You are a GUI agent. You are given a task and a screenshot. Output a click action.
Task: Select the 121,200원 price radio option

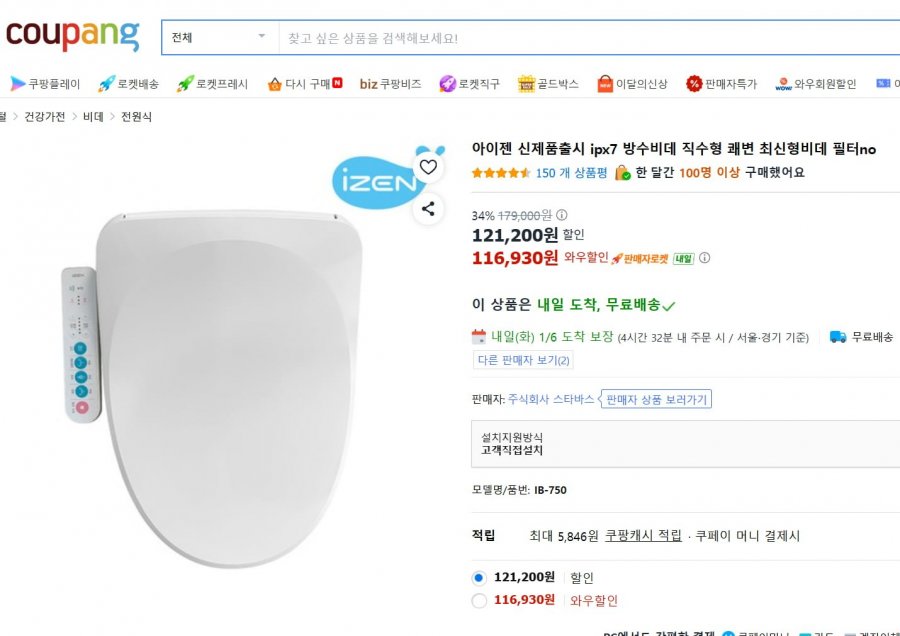[x=479, y=578]
